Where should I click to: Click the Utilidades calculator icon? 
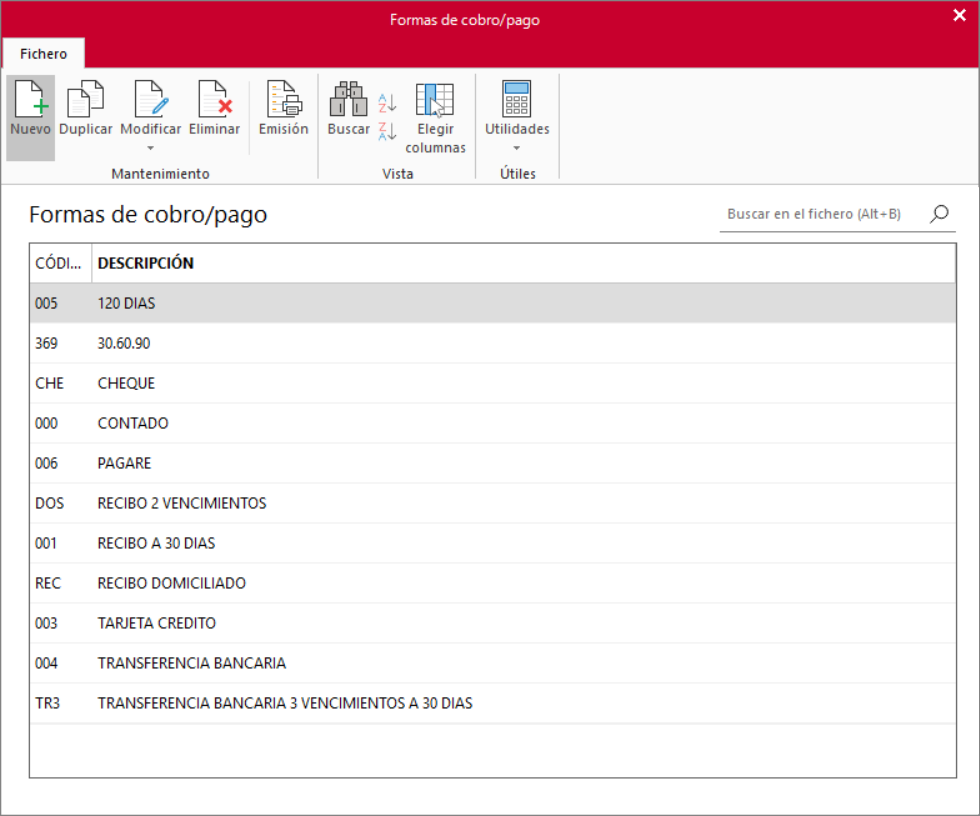click(517, 99)
